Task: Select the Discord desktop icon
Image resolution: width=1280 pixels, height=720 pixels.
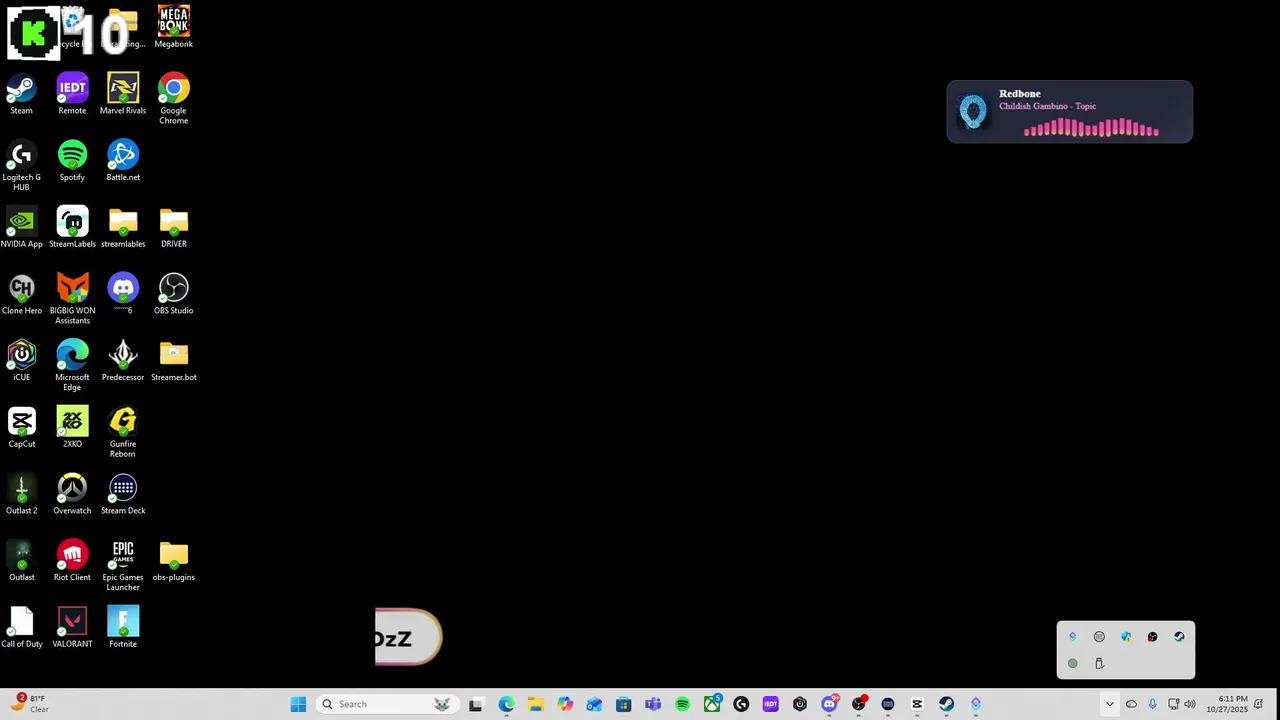Action: [123, 293]
